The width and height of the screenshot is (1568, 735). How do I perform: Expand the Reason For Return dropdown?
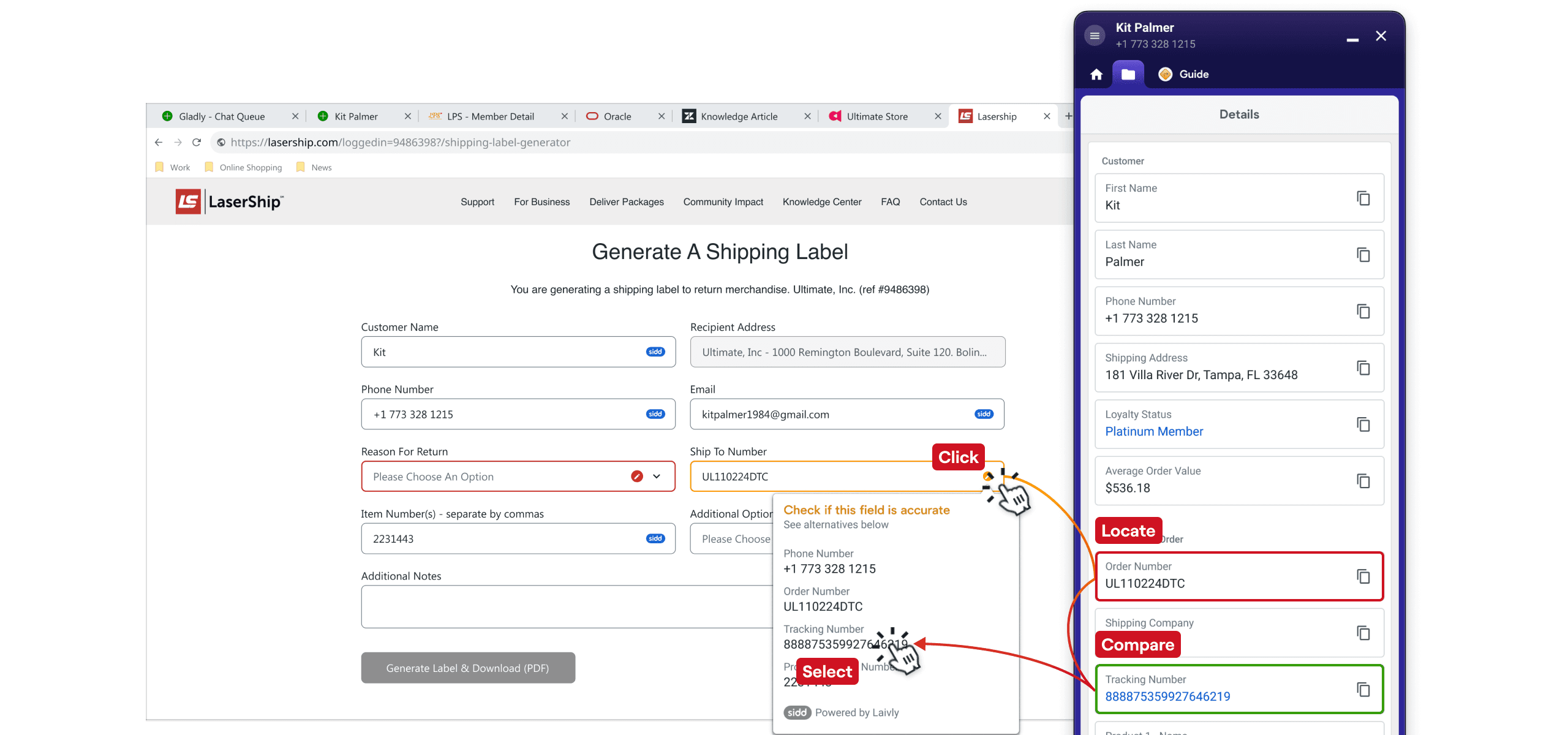(x=657, y=477)
